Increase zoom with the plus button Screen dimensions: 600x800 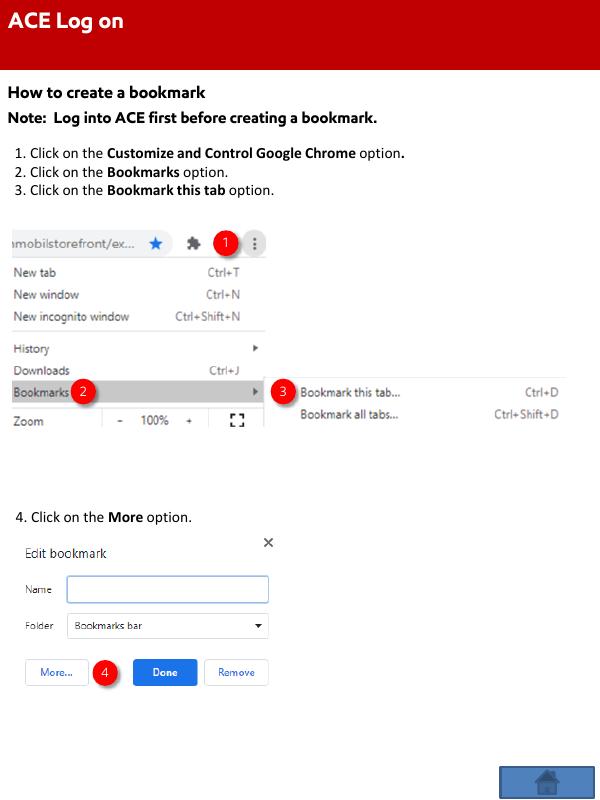pyautogui.click(x=190, y=421)
